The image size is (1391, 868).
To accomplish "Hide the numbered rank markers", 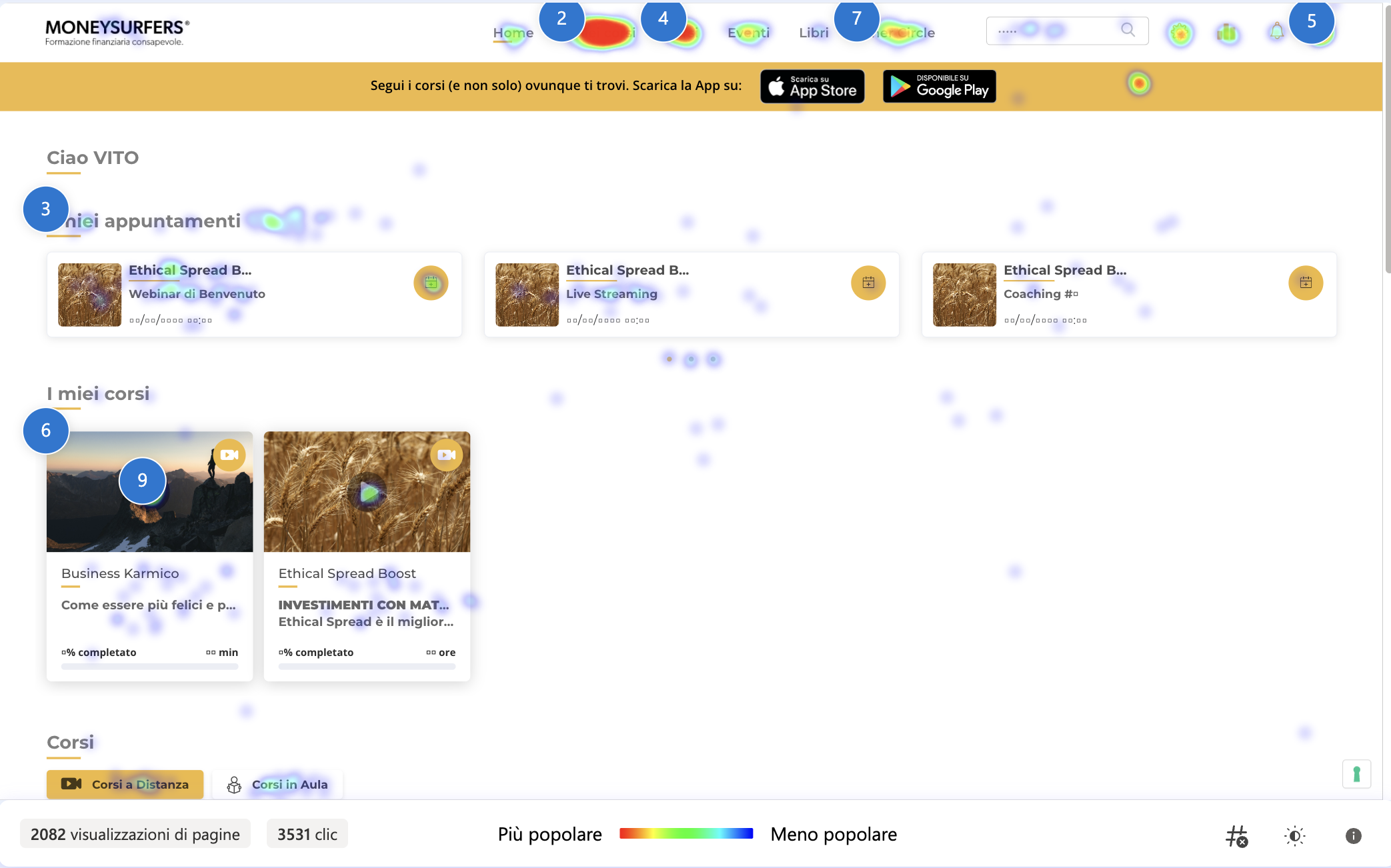I will click(x=1236, y=835).
